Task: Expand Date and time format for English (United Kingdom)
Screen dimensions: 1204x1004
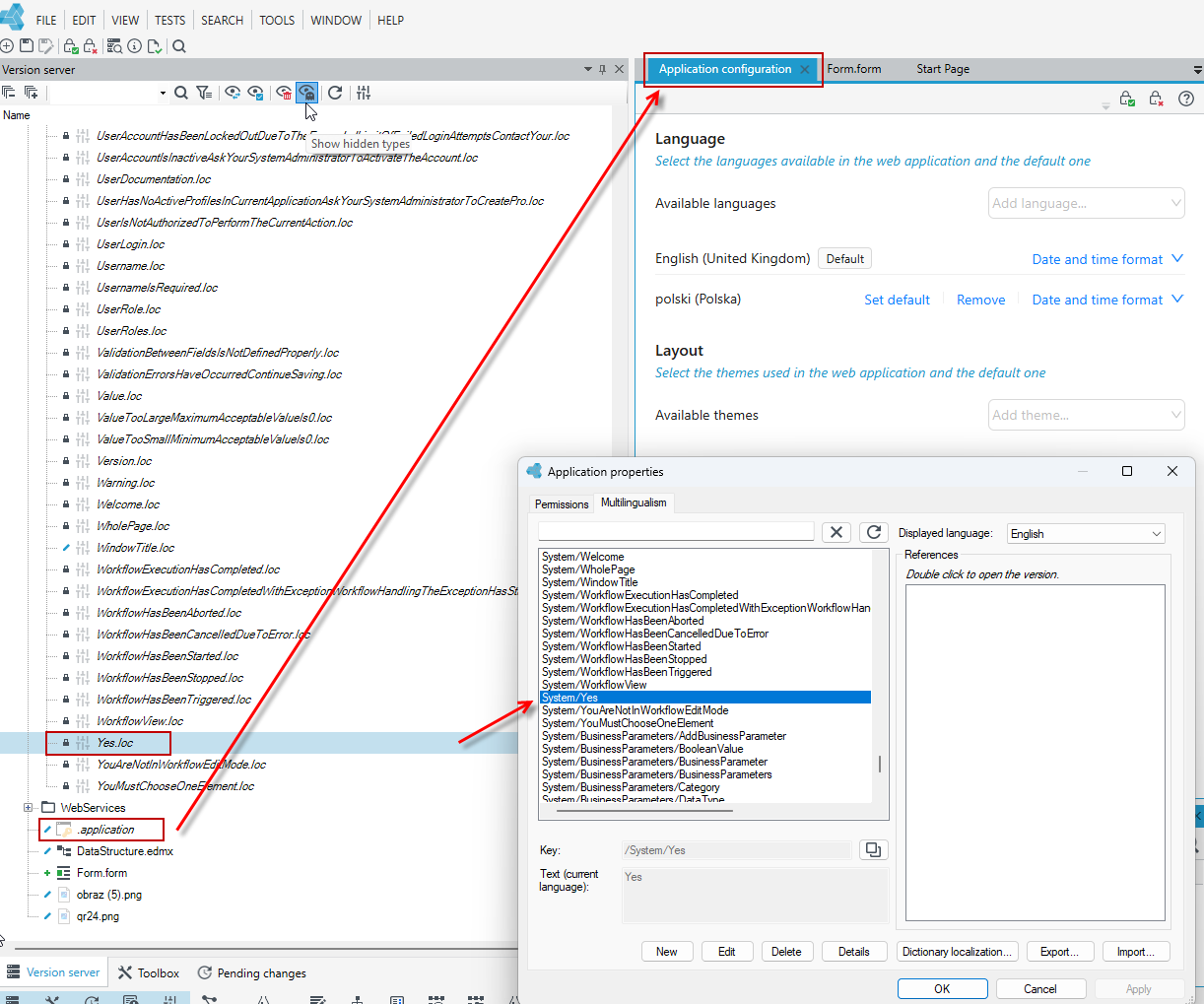Action: [x=1107, y=259]
